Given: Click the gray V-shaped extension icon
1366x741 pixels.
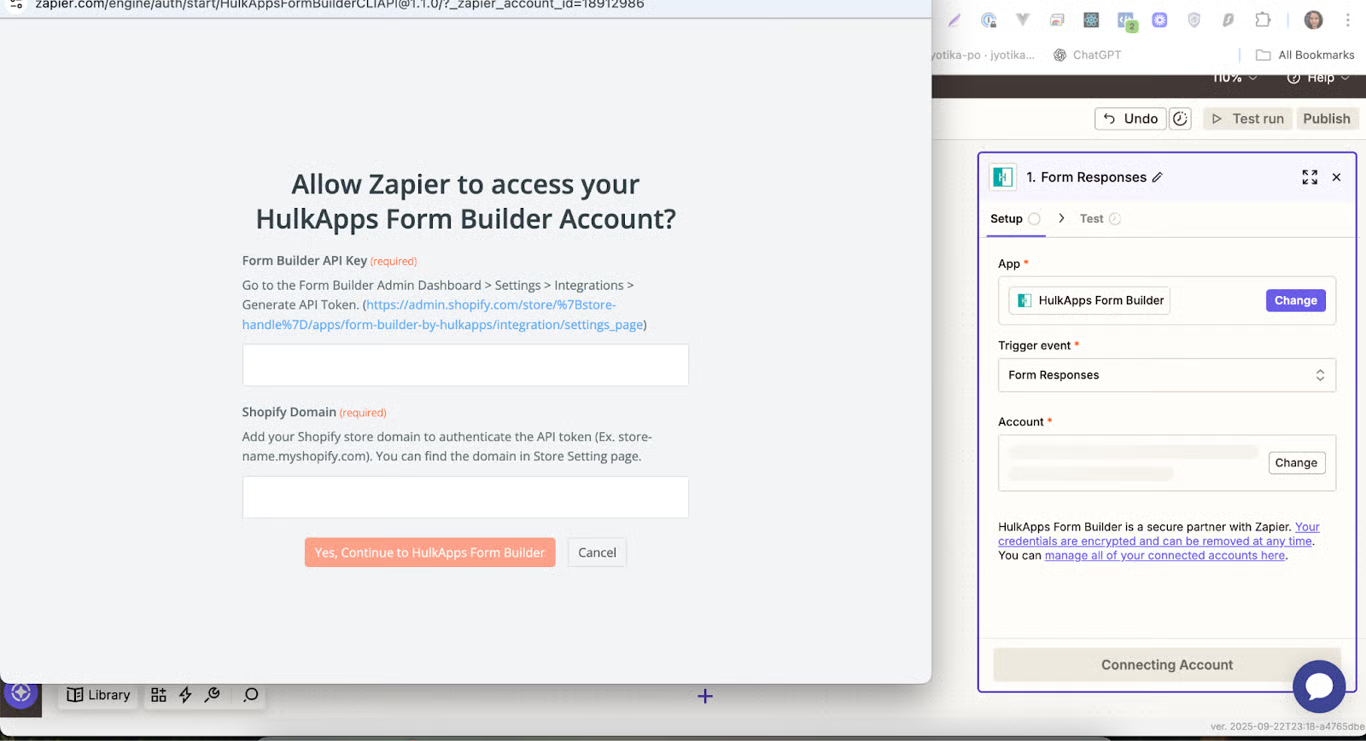Looking at the screenshot, I should [1022, 20].
